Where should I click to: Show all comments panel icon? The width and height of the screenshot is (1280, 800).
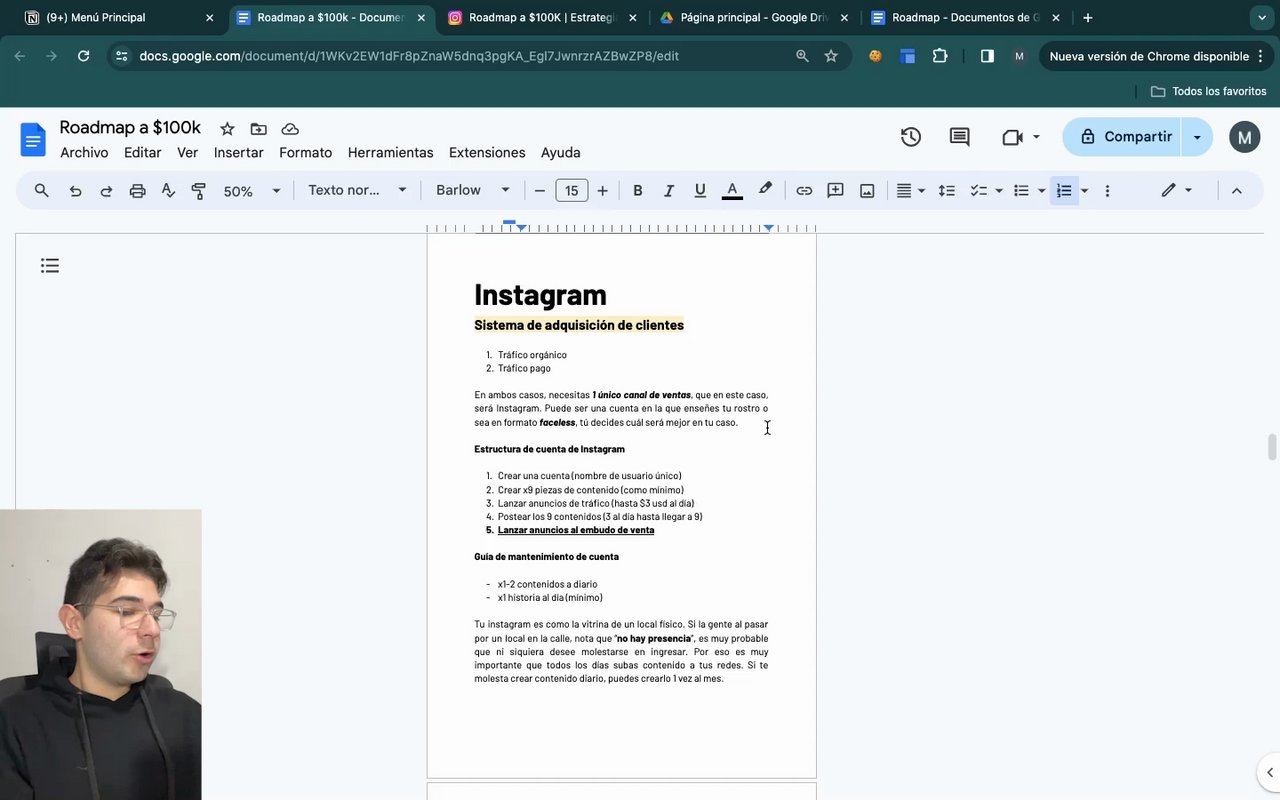click(959, 137)
